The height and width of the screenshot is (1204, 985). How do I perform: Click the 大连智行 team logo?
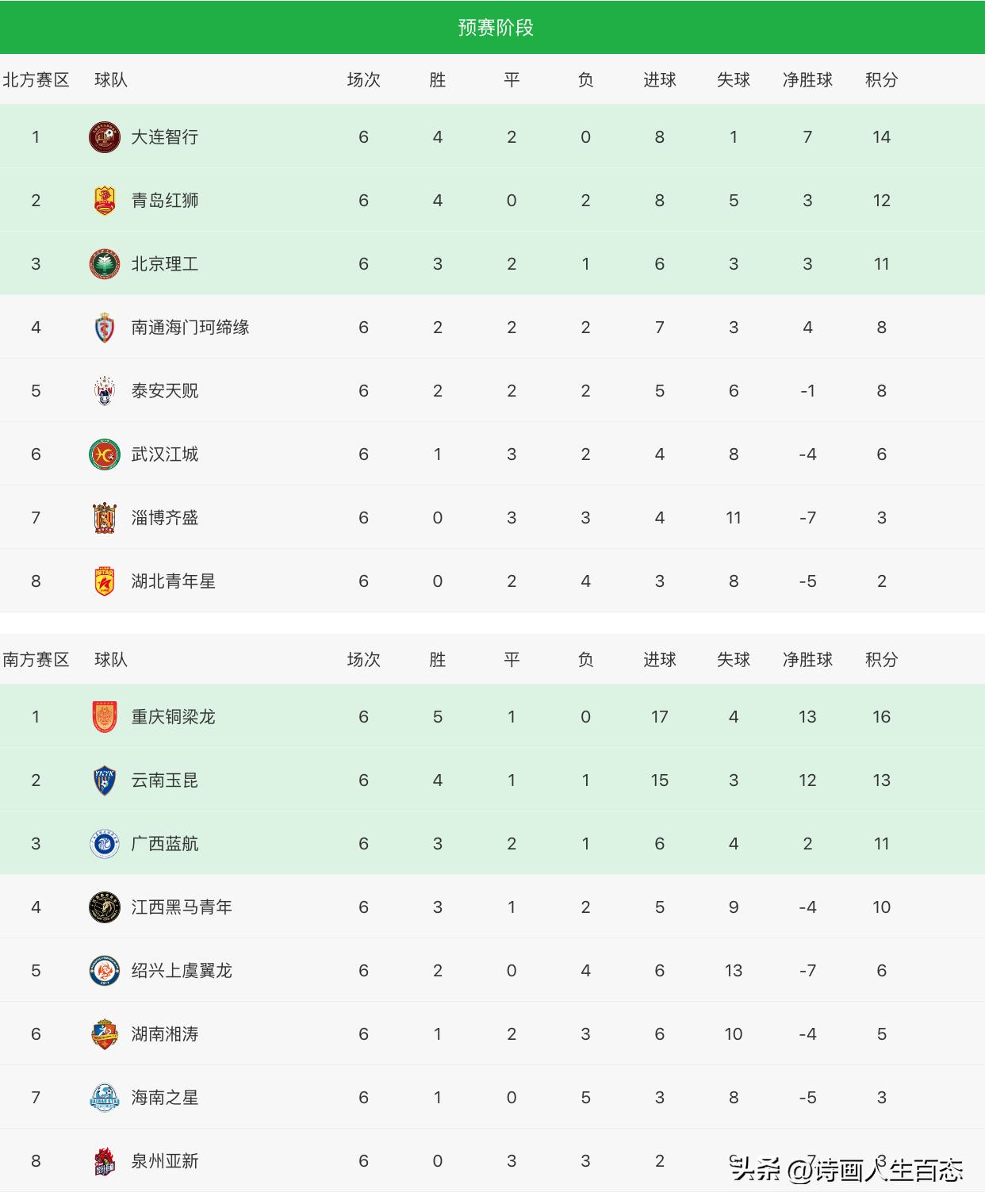click(x=105, y=137)
